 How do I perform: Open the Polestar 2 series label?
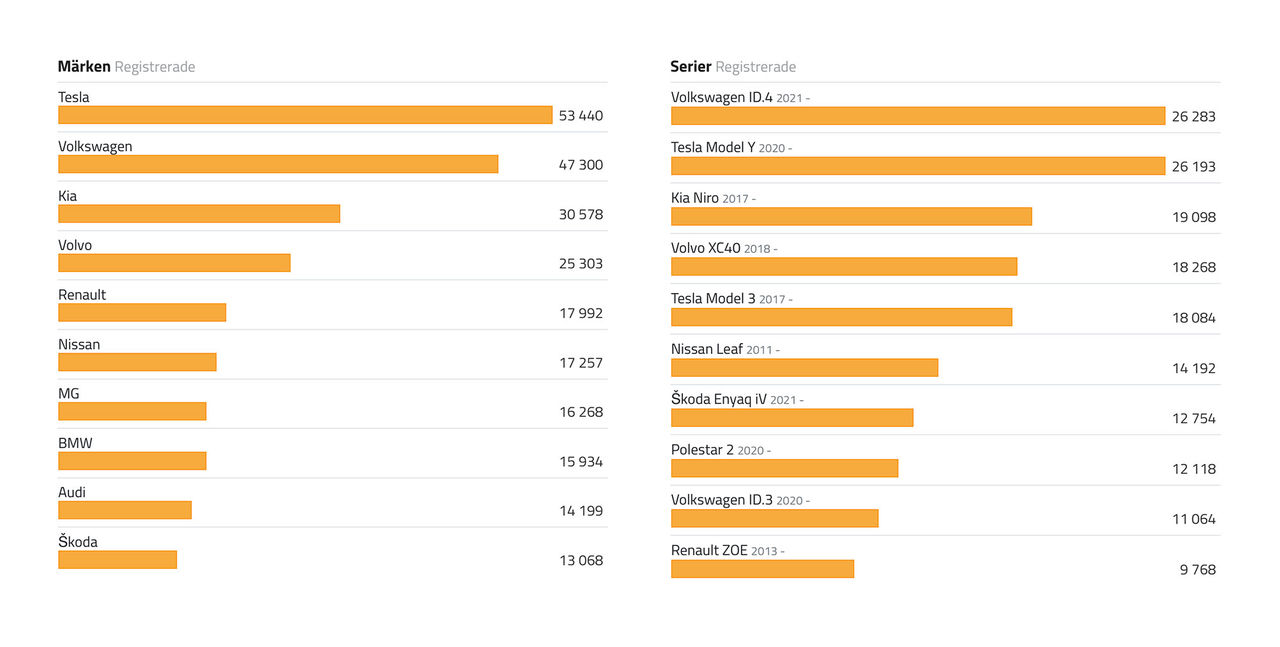coord(702,450)
